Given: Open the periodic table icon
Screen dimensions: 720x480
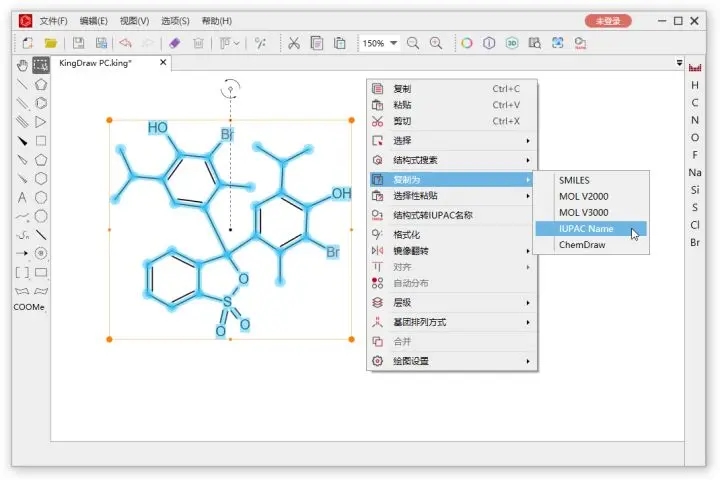Looking at the screenshot, I should click(x=695, y=67).
